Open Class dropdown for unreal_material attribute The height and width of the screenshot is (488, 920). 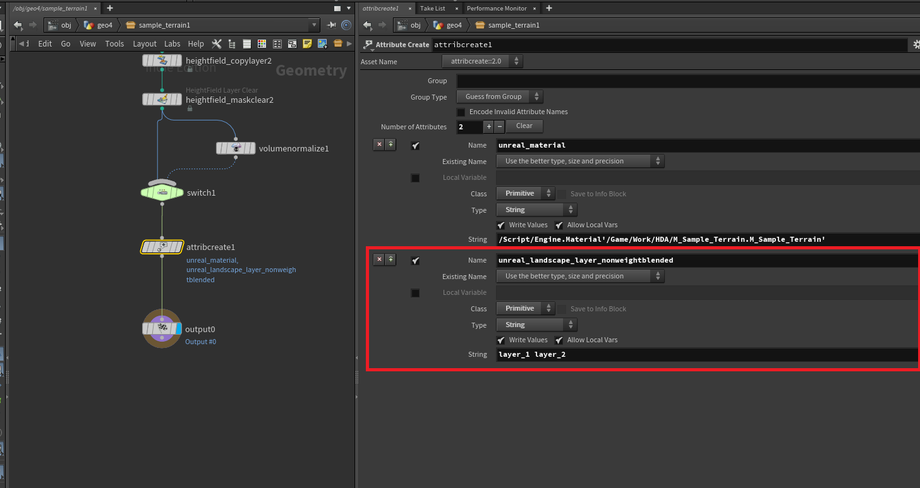(x=527, y=193)
